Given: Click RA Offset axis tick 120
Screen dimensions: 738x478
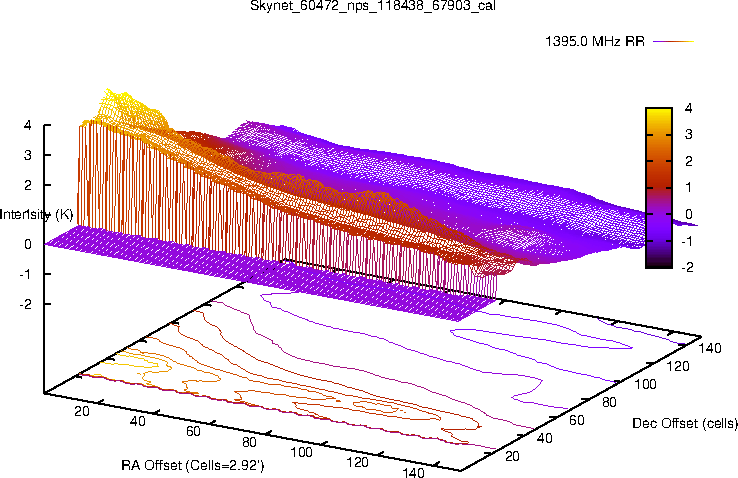Looking at the screenshot, I should click(358, 462).
